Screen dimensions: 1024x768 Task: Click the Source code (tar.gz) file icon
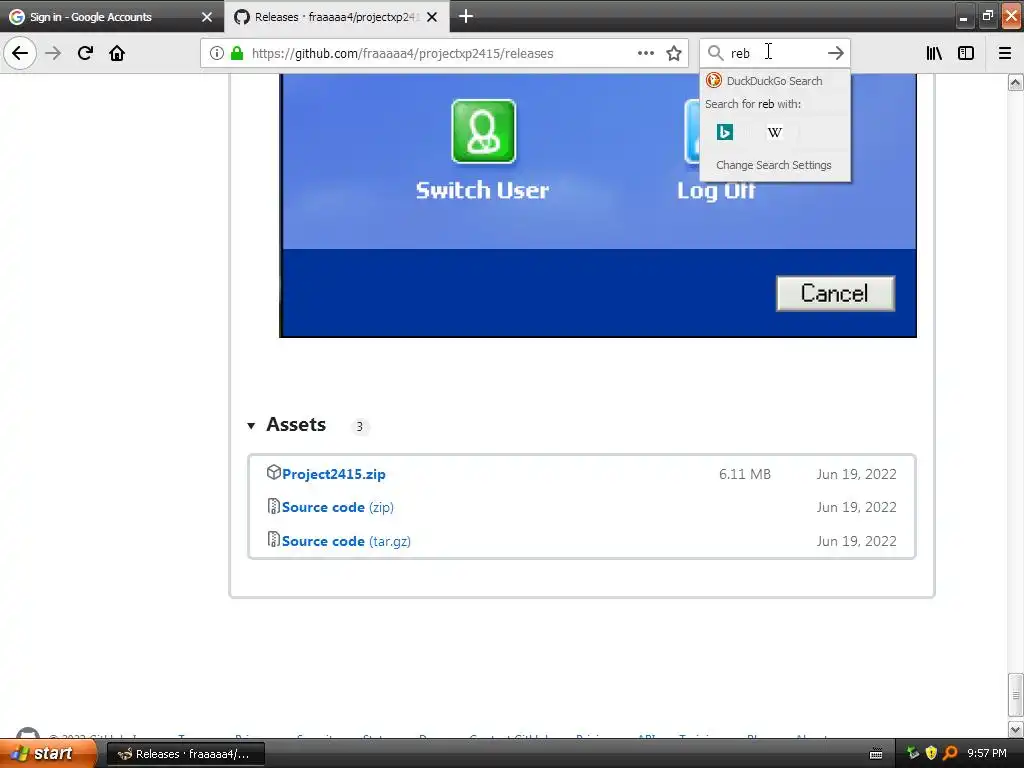click(x=274, y=539)
